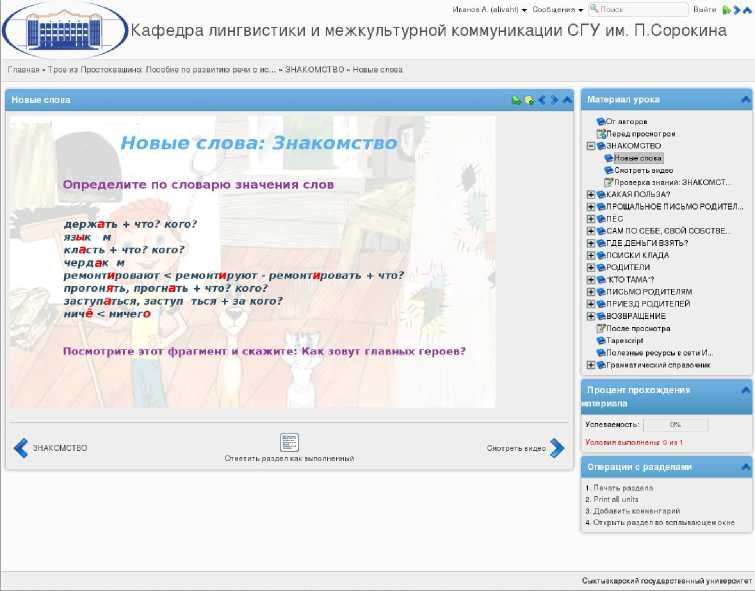
Task: Open Проверка знаний: ЗНАКОМСТ... tree item
Action: point(672,183)
